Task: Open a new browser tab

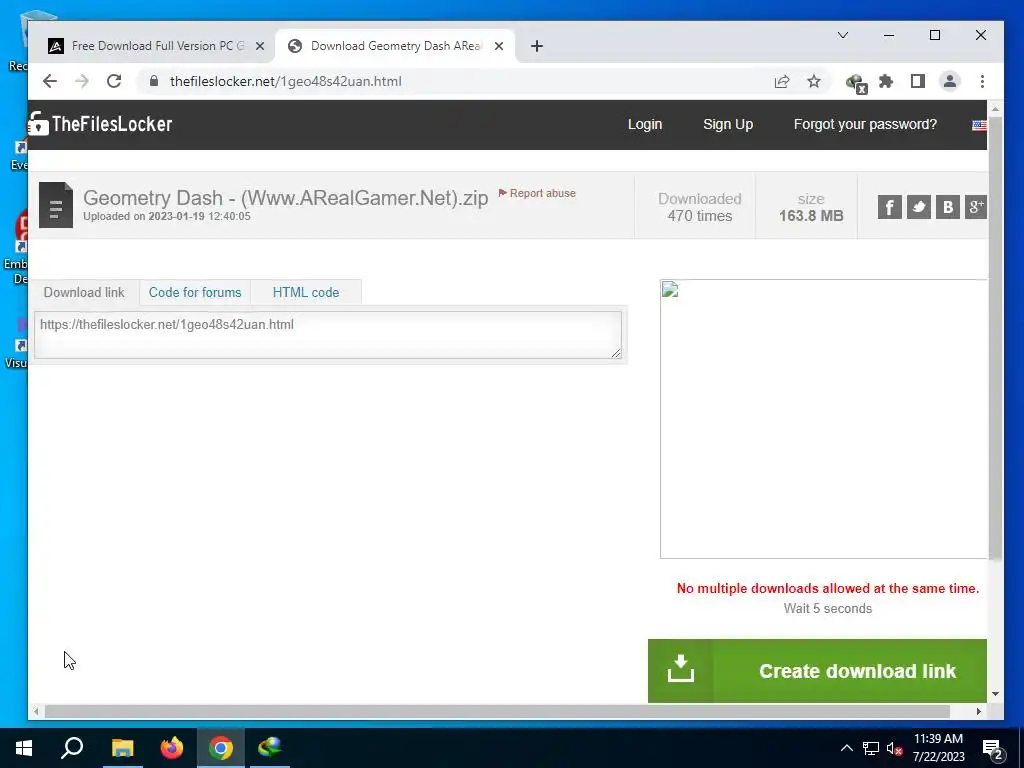Action: point(537,46)
